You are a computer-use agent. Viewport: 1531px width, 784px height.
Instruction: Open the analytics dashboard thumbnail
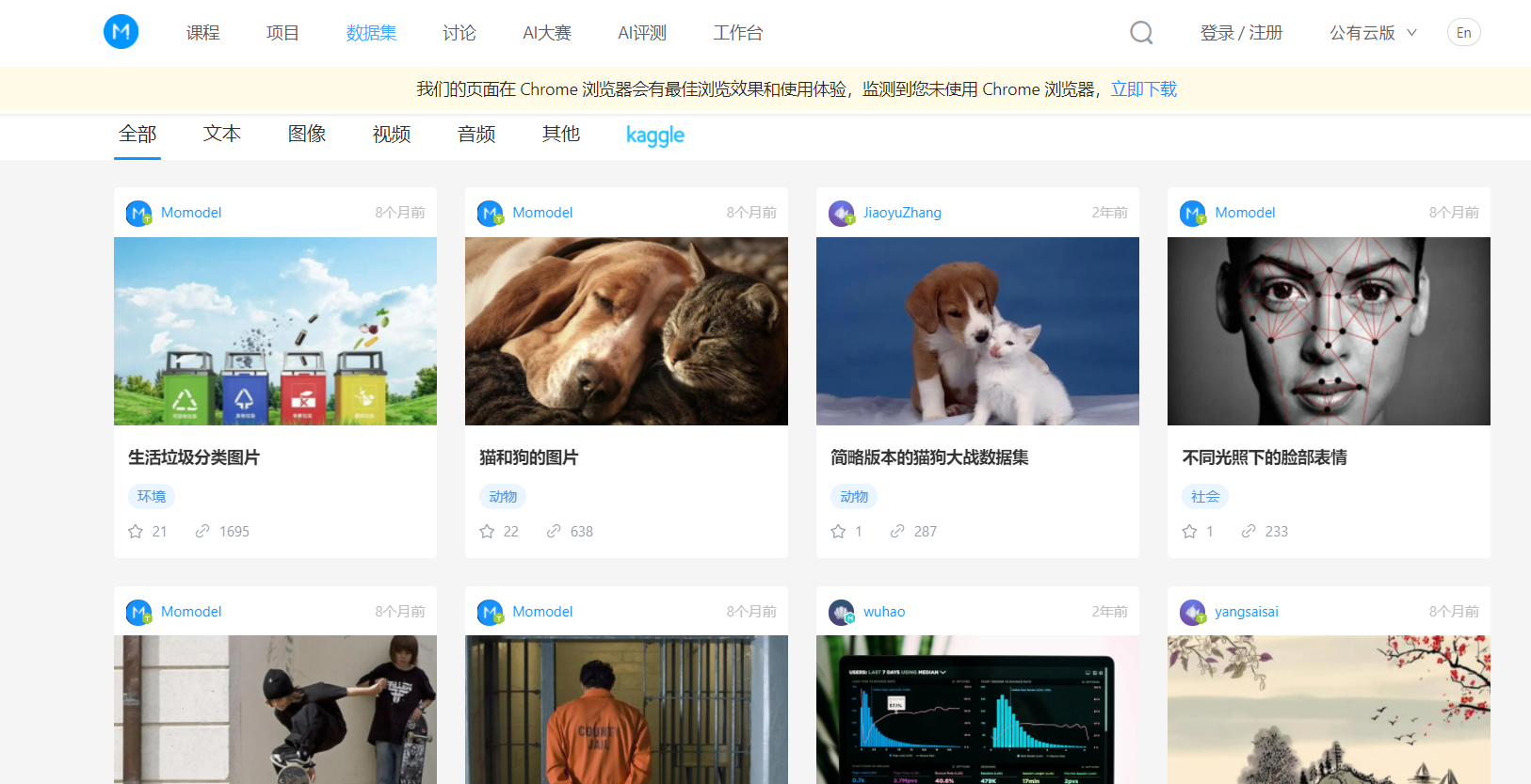pyautogui.click(x=977, y=710)
